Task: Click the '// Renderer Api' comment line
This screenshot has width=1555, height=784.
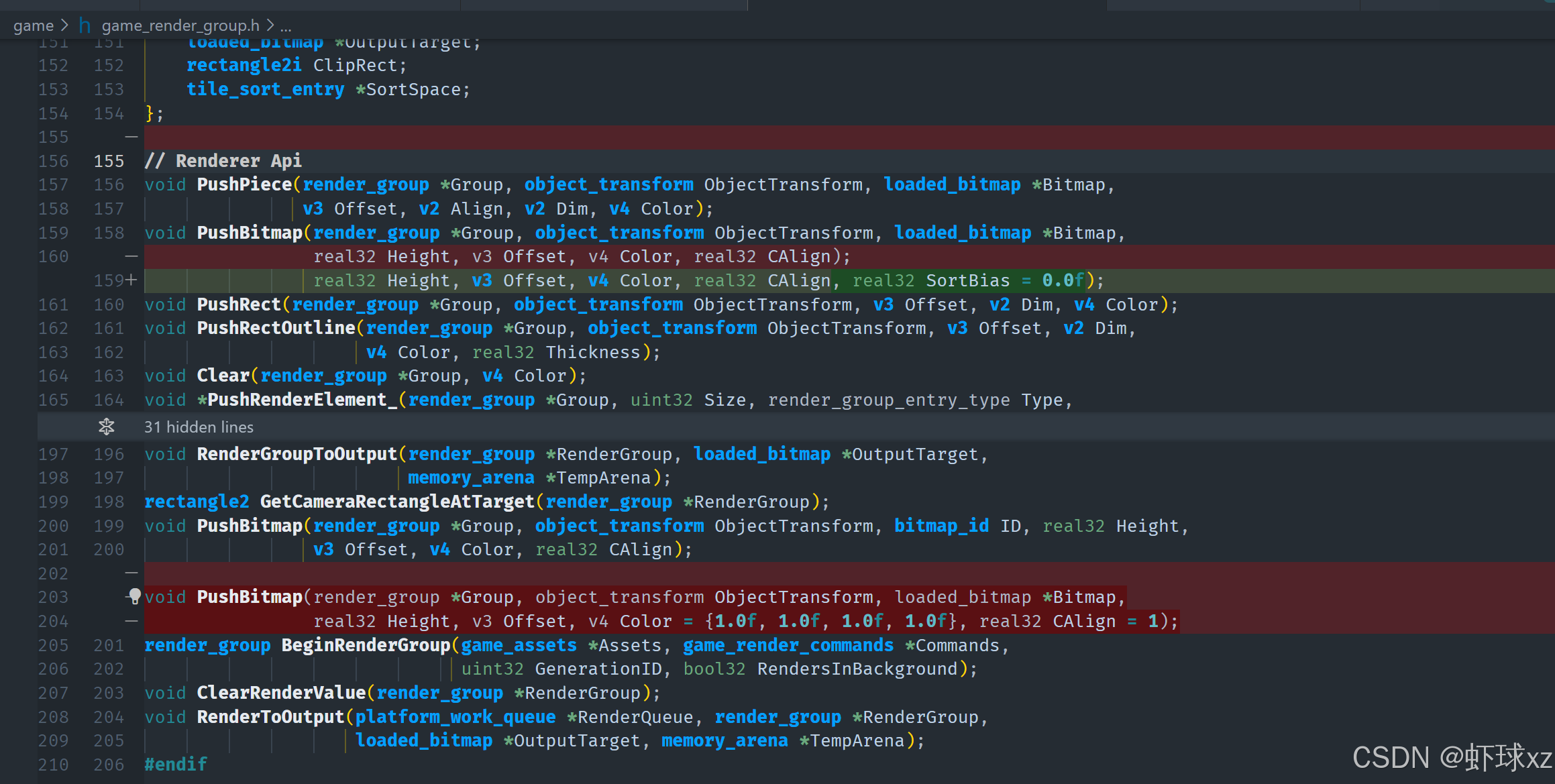Action: (x=223, y=161)
